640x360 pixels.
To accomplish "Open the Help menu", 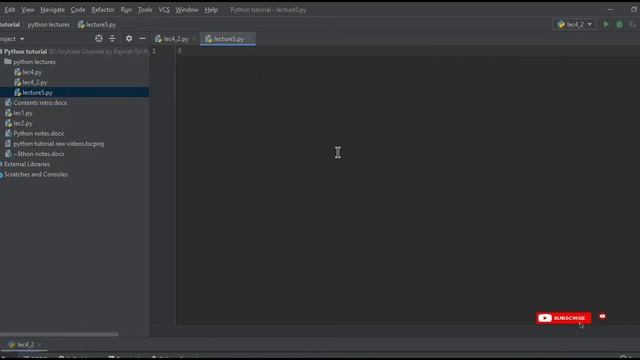I will point(211,10).
